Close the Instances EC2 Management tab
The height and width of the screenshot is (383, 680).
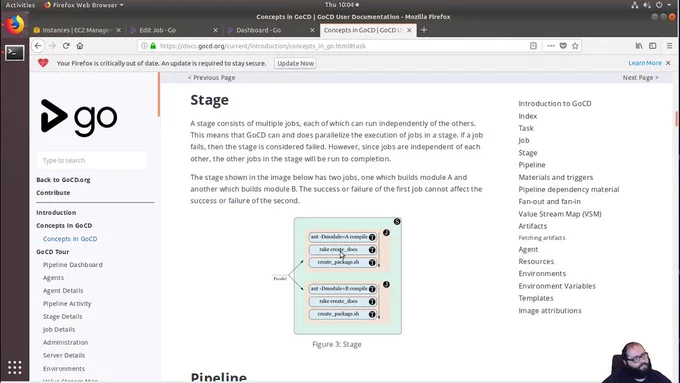(118, 30)
